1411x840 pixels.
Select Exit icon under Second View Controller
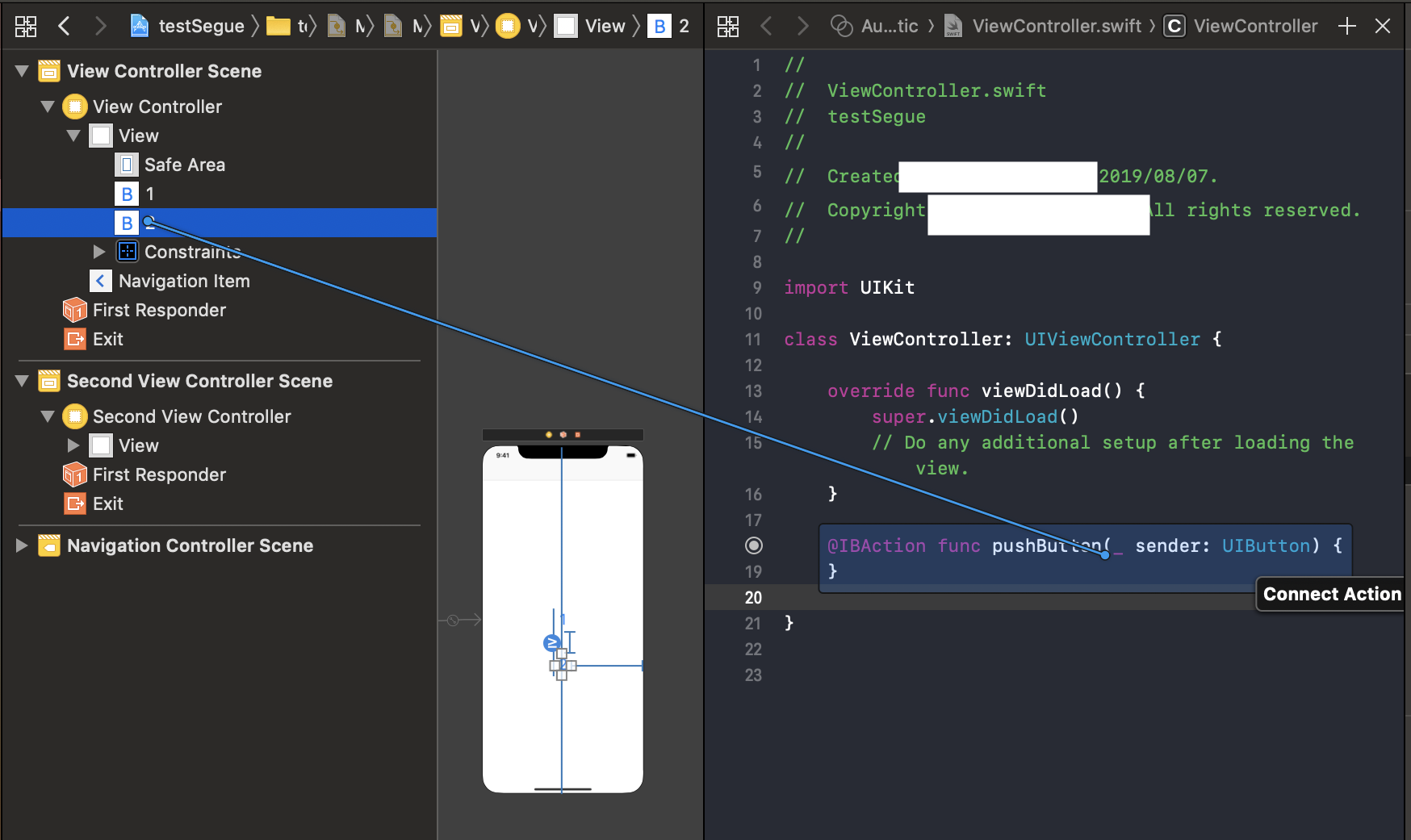click(x=75, y=504)
